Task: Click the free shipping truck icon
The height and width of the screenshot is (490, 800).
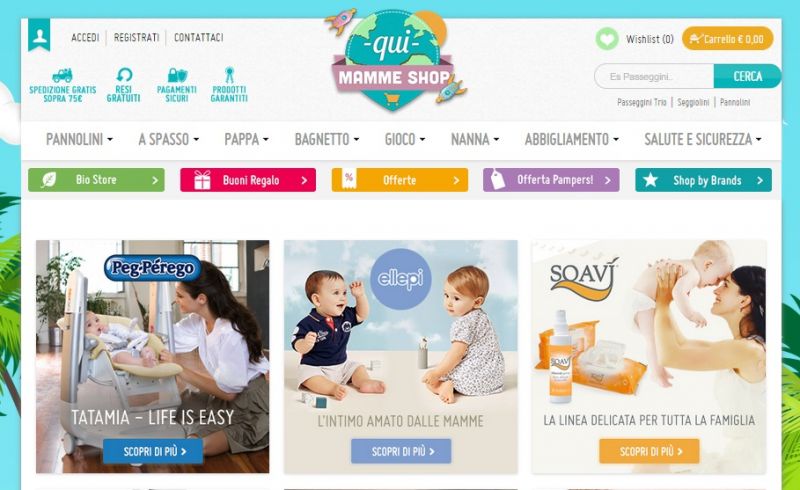Action: click(62, 75)
